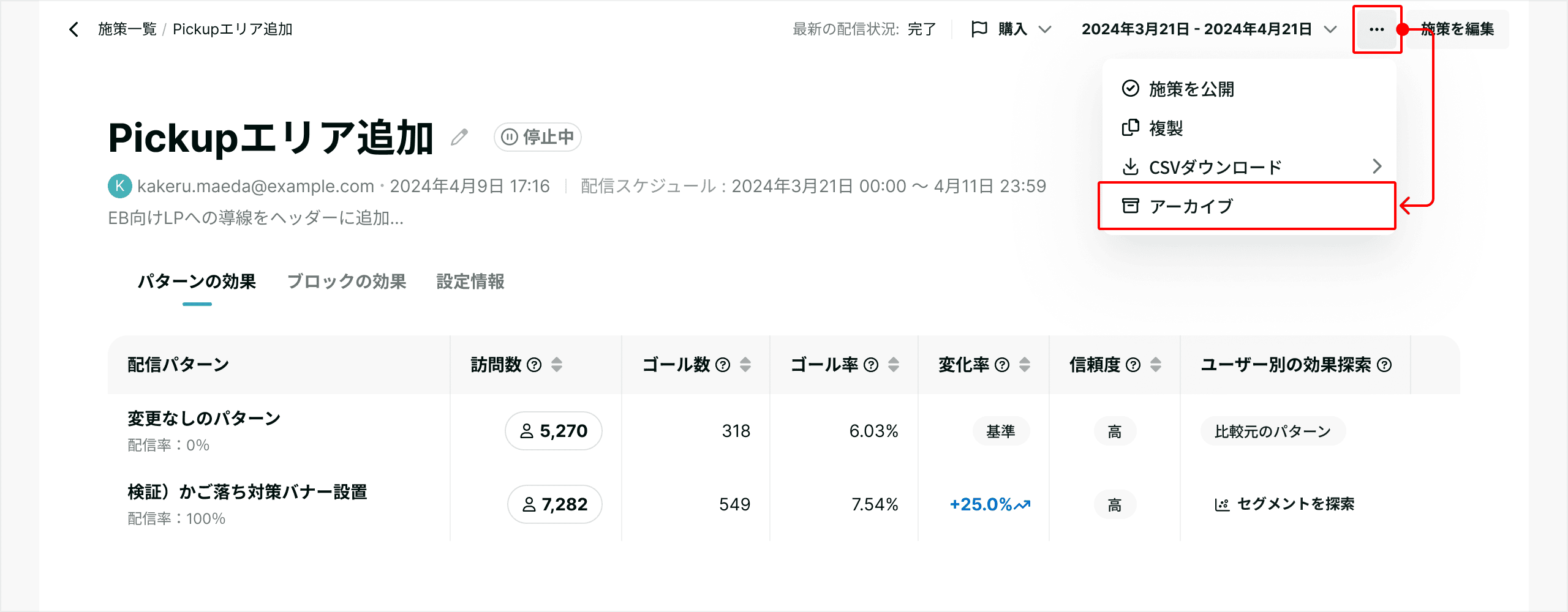Screen dimensions: 1568x612
Task: Open the 購入 goal dropdown
Action: pyautogui.click(x=1011, y=29)
